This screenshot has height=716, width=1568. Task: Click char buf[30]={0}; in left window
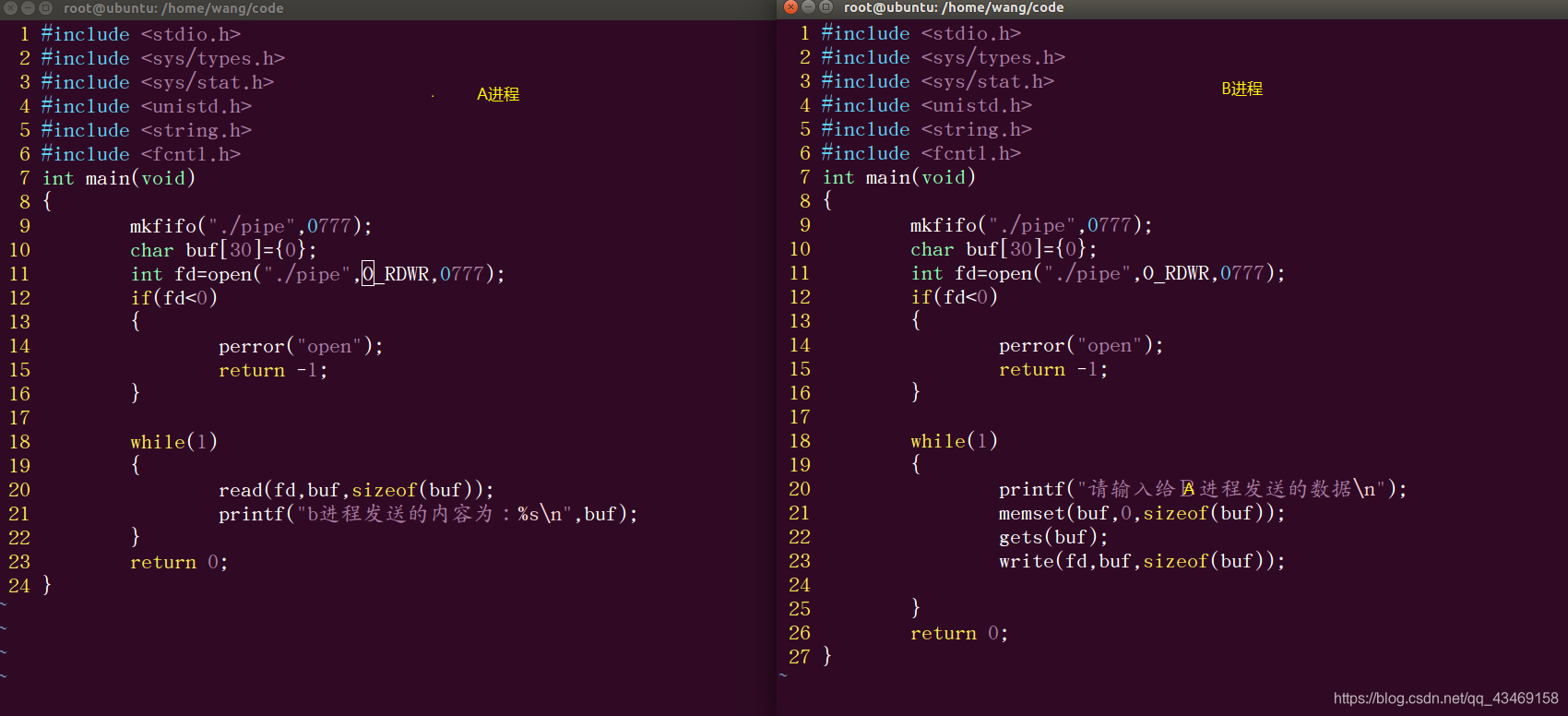[x=224, y=250]
